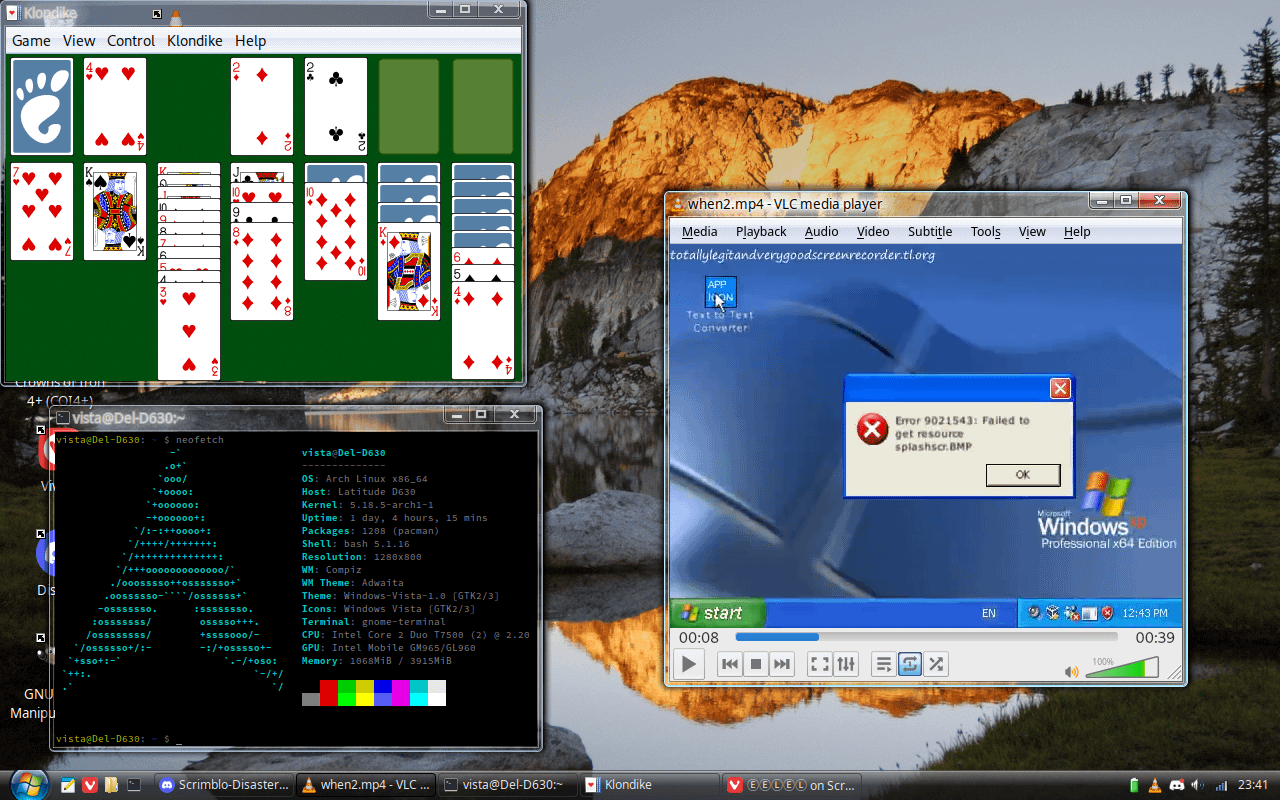
Task: Select the 2 of clubs foundation card
Action: point(336,106)
